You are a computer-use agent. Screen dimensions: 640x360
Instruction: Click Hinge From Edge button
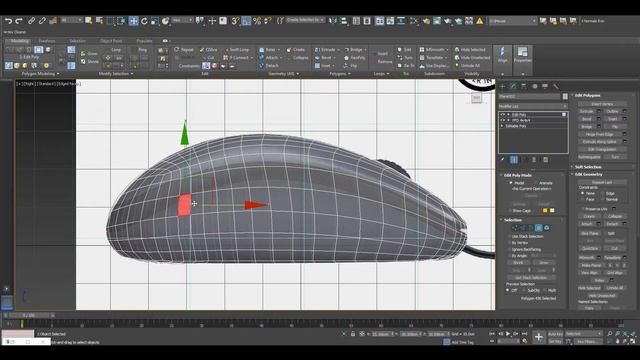point(600,134)
